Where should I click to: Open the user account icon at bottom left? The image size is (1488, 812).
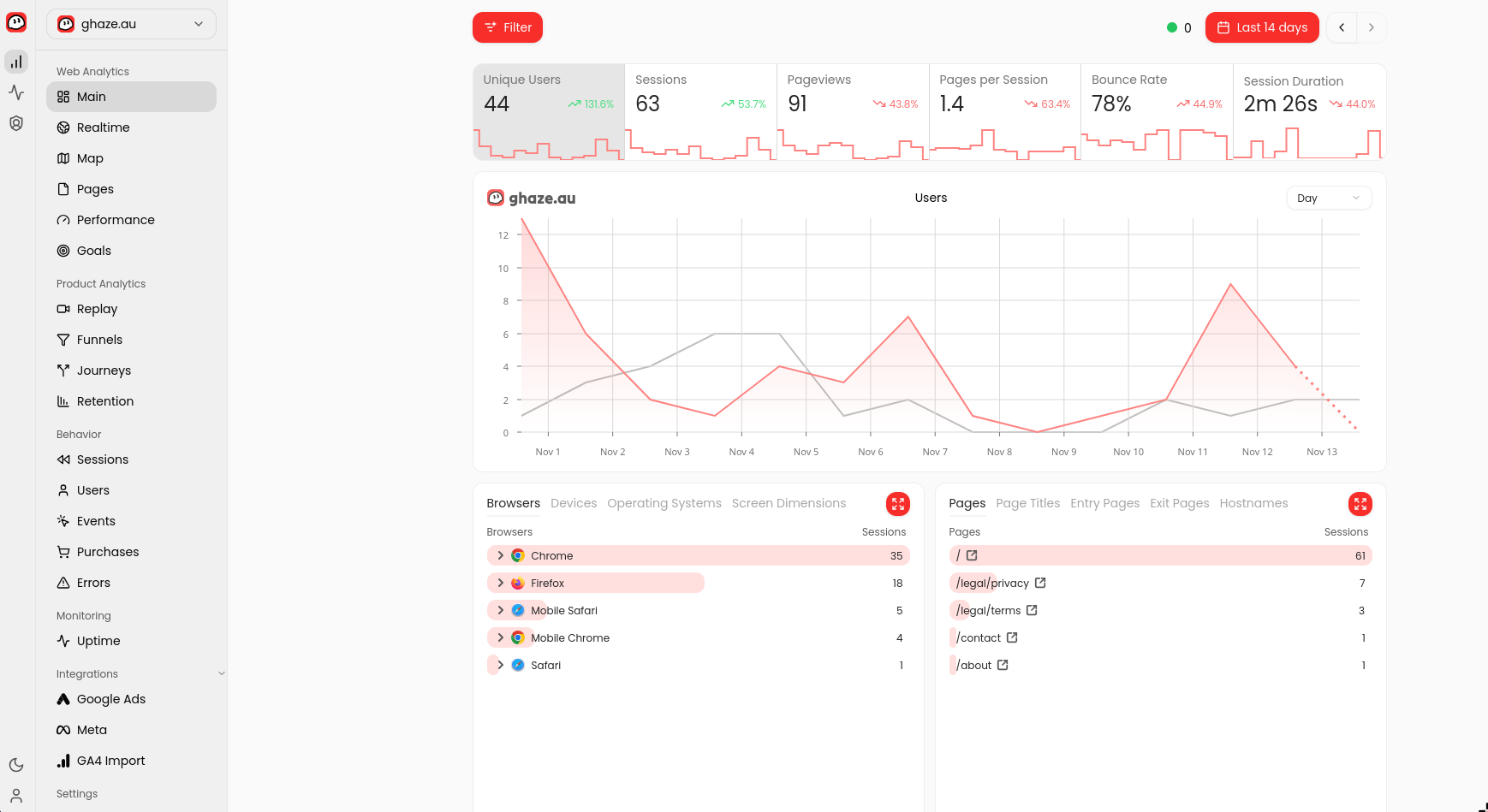click(16, 796)
